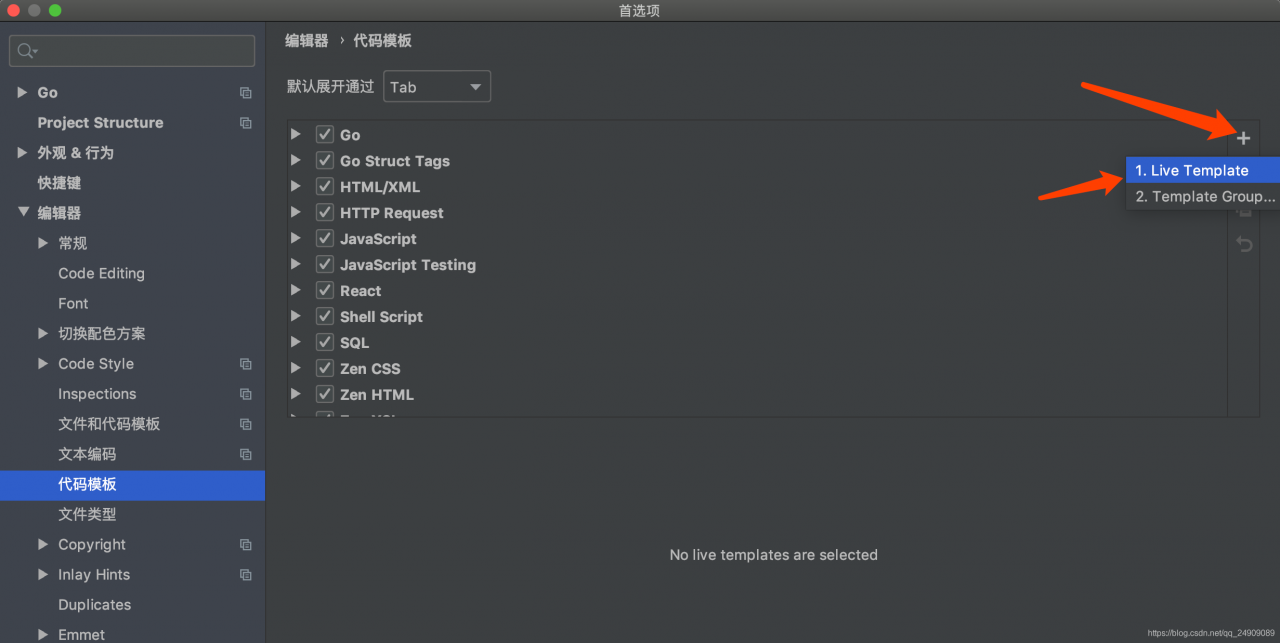The image size is (1280, 643).
Task: Disable the JavaScript Testing template group
Action: click(324, 264)
